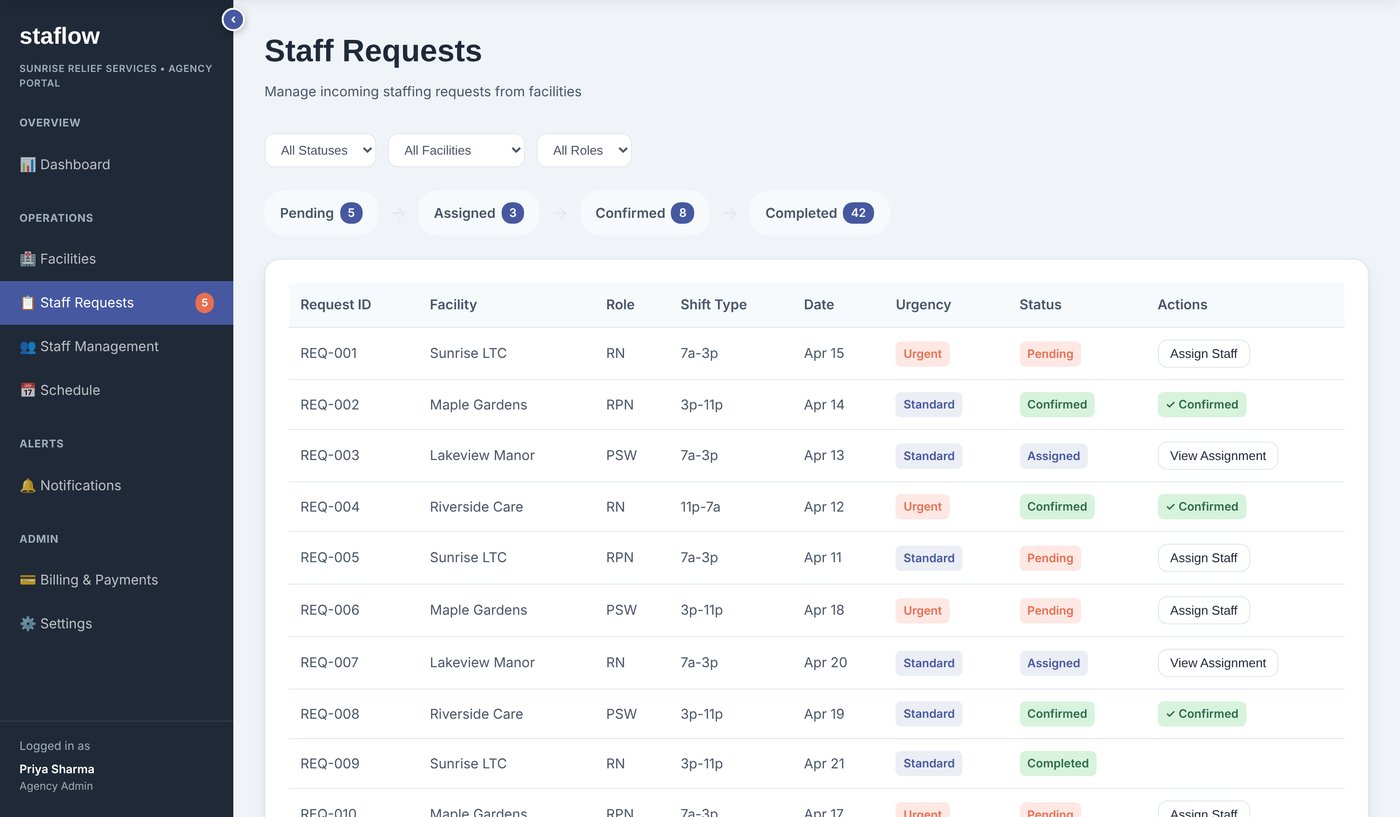
Task: Click Riverside Care in row REQ-004
Action: tap(476, 506)
